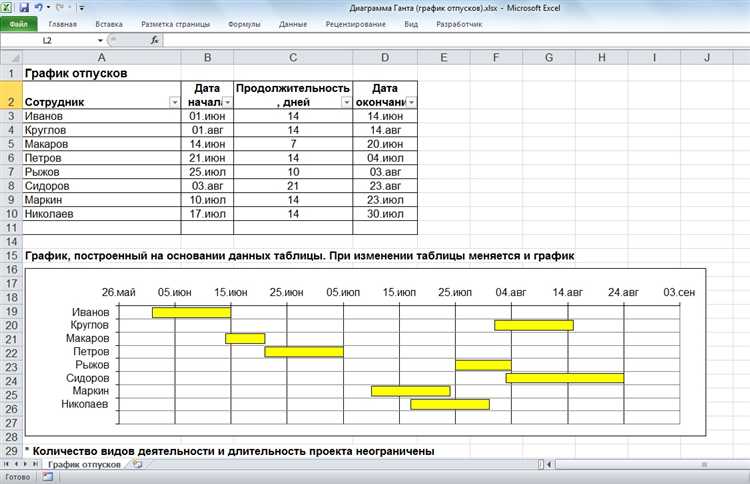Switch to the Вставка ribbon tab
750x484 pixels.
pyautogui.click(x=109, y=23)
